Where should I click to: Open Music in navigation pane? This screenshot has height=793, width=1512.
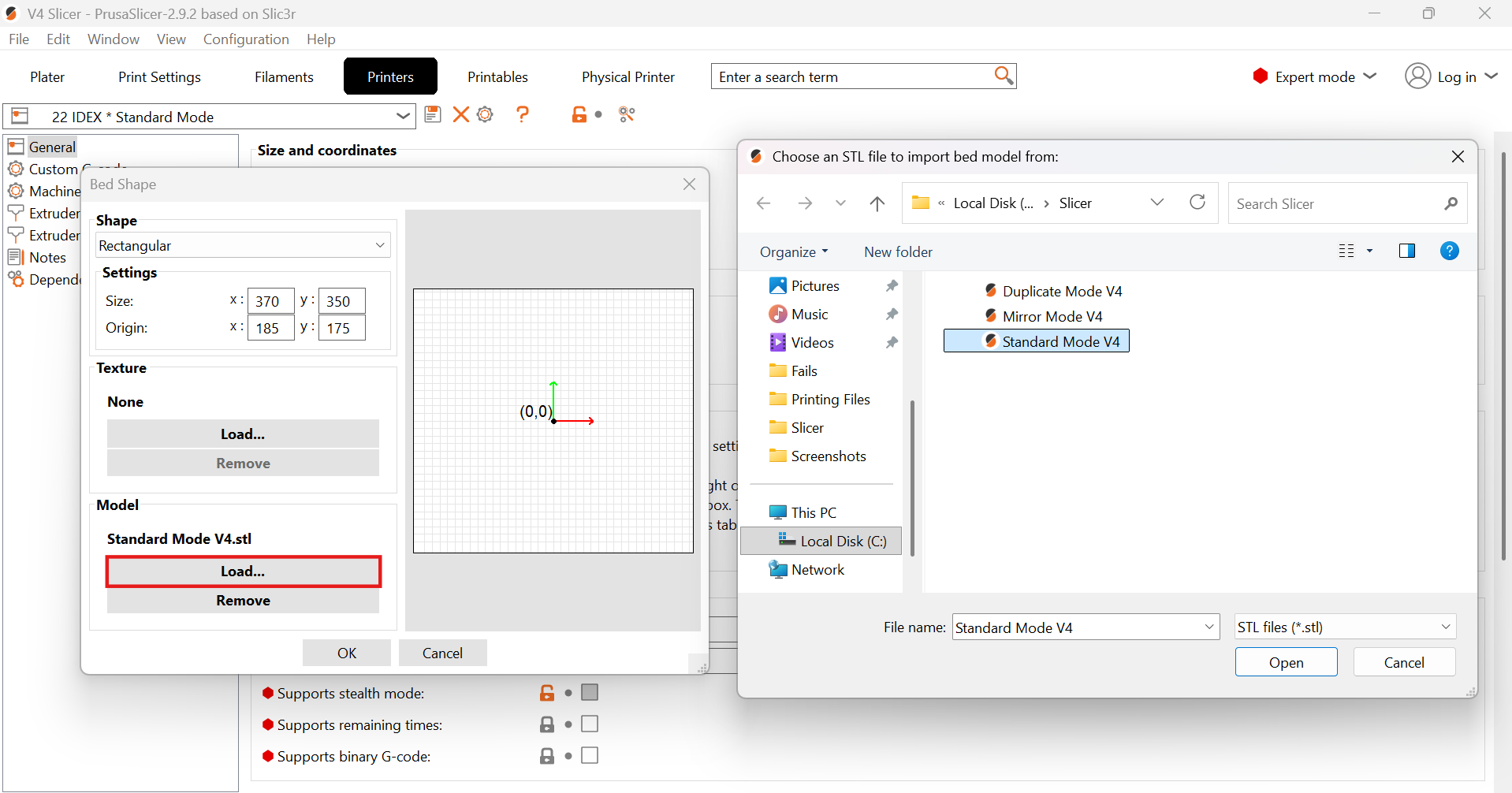[810, 314]
